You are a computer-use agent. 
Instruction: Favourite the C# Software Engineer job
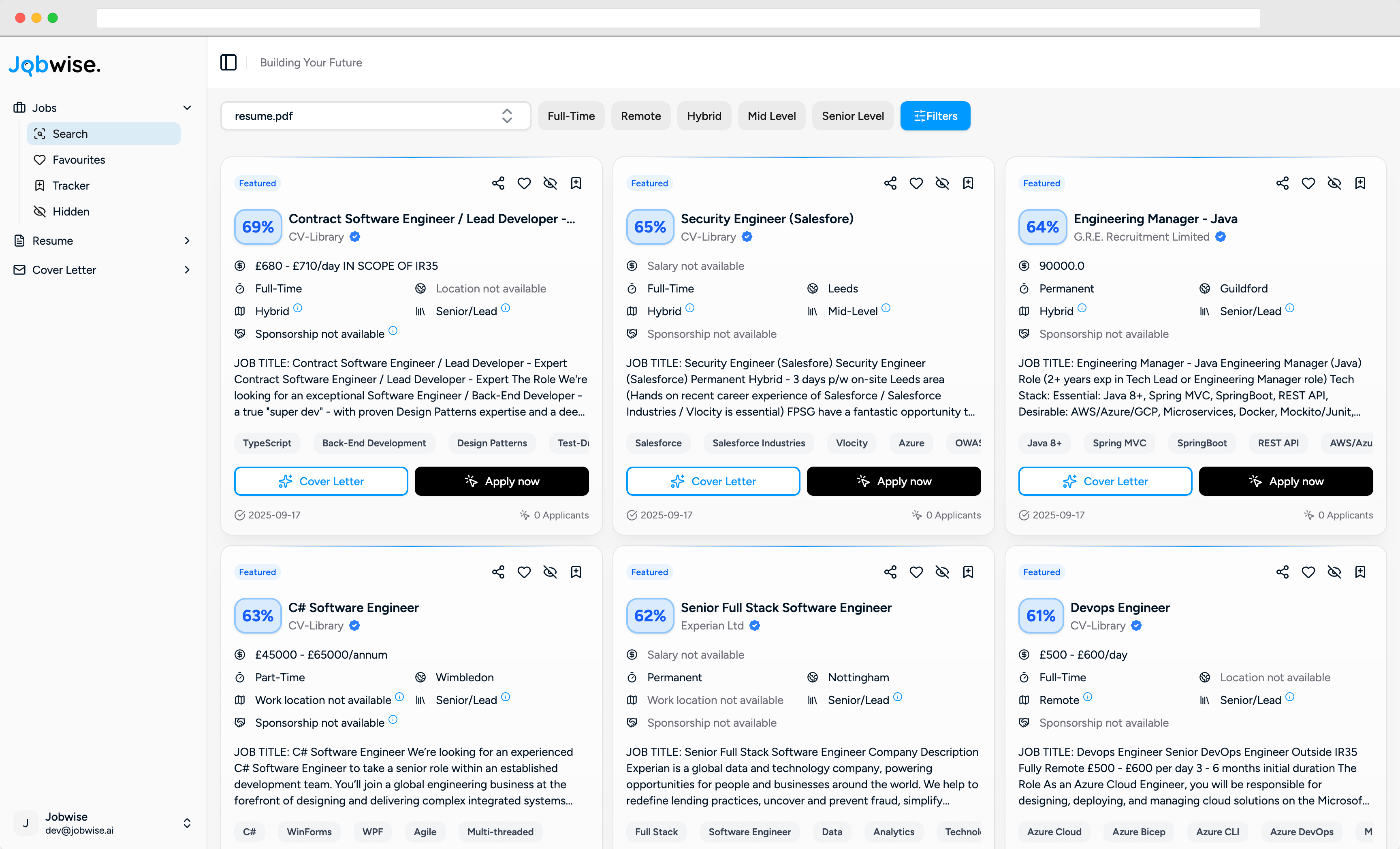[524, 572]
